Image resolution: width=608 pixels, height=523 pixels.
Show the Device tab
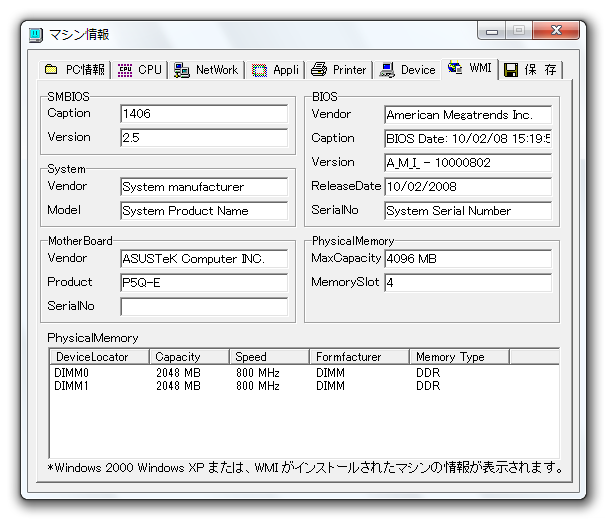click(x=407, y=70)
